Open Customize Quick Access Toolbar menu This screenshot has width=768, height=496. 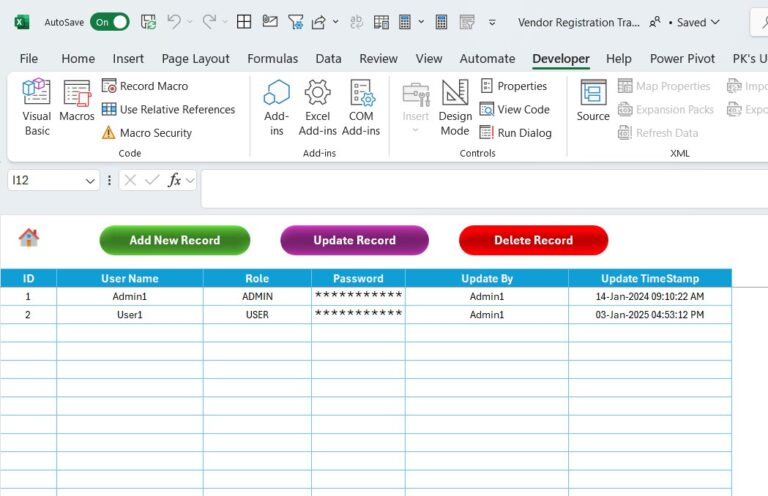pos(492,22)
